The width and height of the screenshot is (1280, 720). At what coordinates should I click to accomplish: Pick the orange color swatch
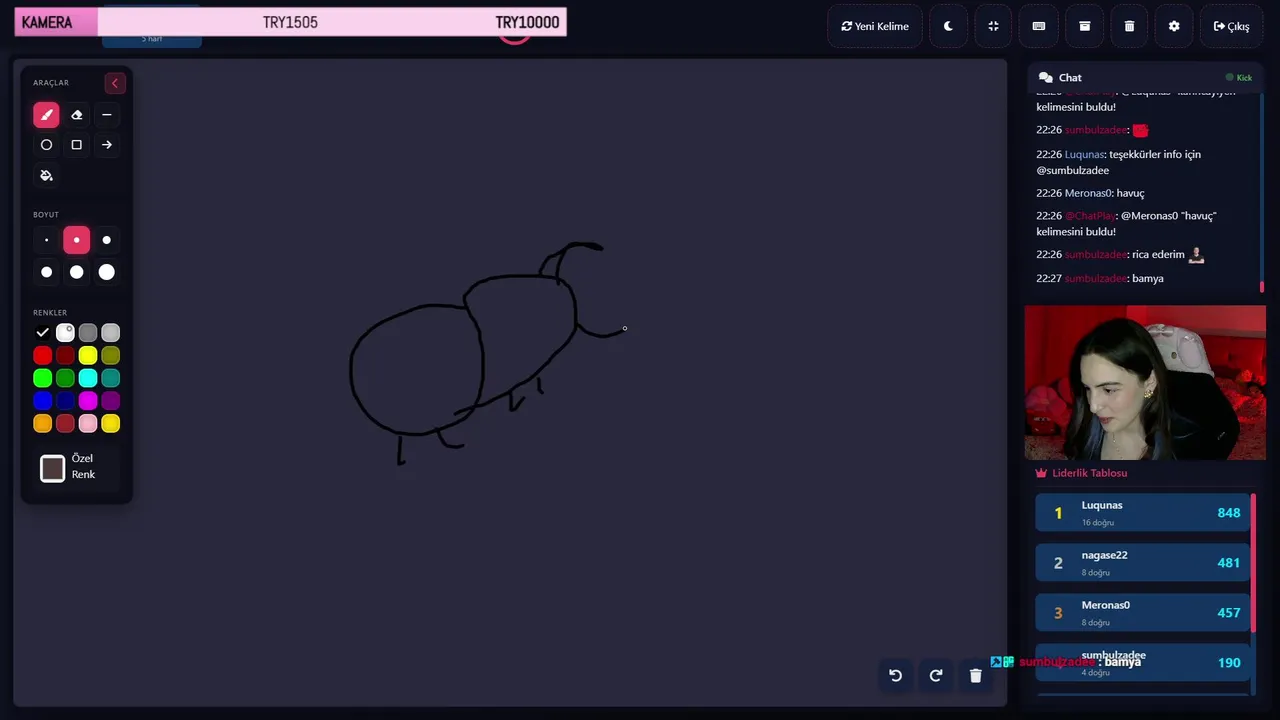point(42,424)
